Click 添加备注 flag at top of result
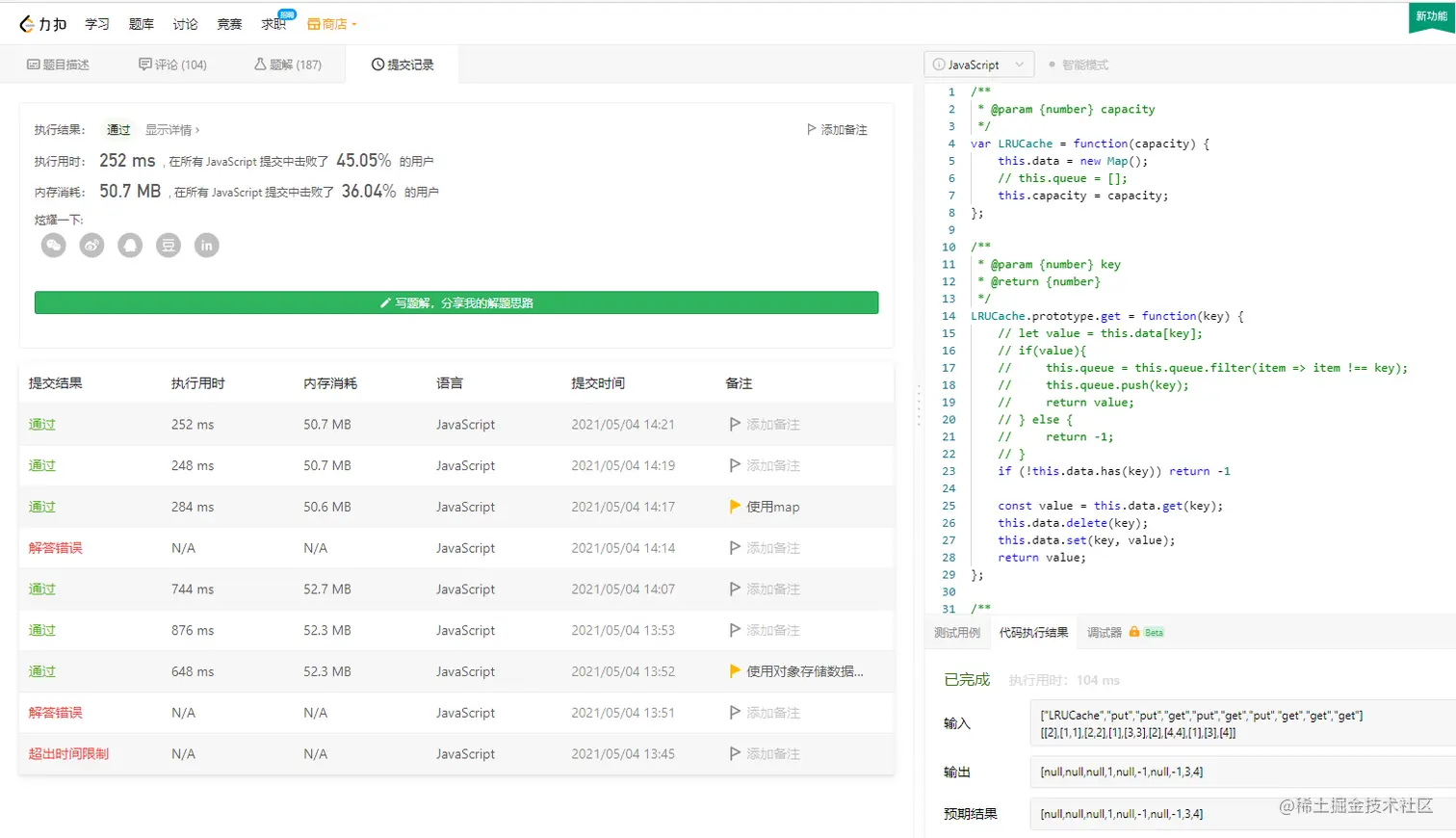 [837, 129]
